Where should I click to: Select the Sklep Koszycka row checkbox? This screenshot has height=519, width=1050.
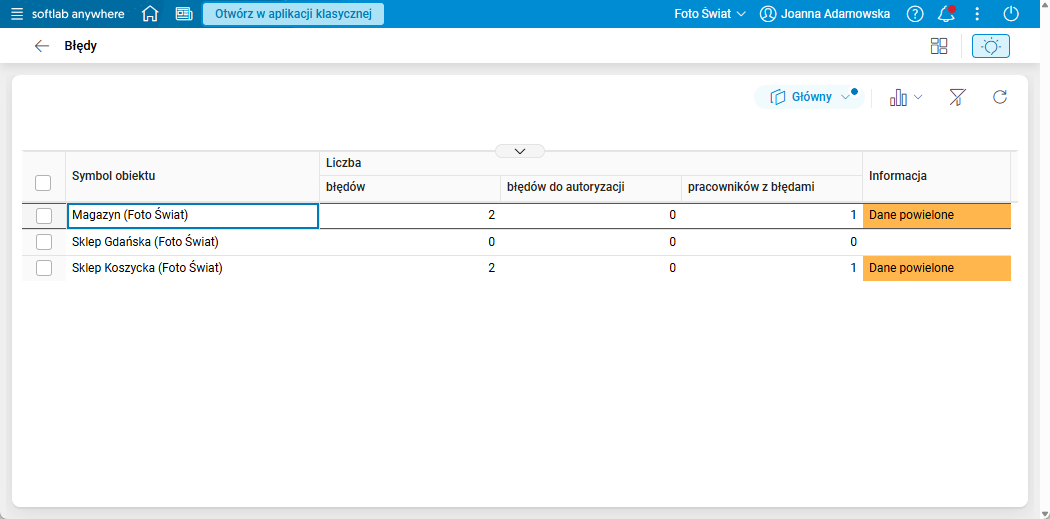pos(43,268)
